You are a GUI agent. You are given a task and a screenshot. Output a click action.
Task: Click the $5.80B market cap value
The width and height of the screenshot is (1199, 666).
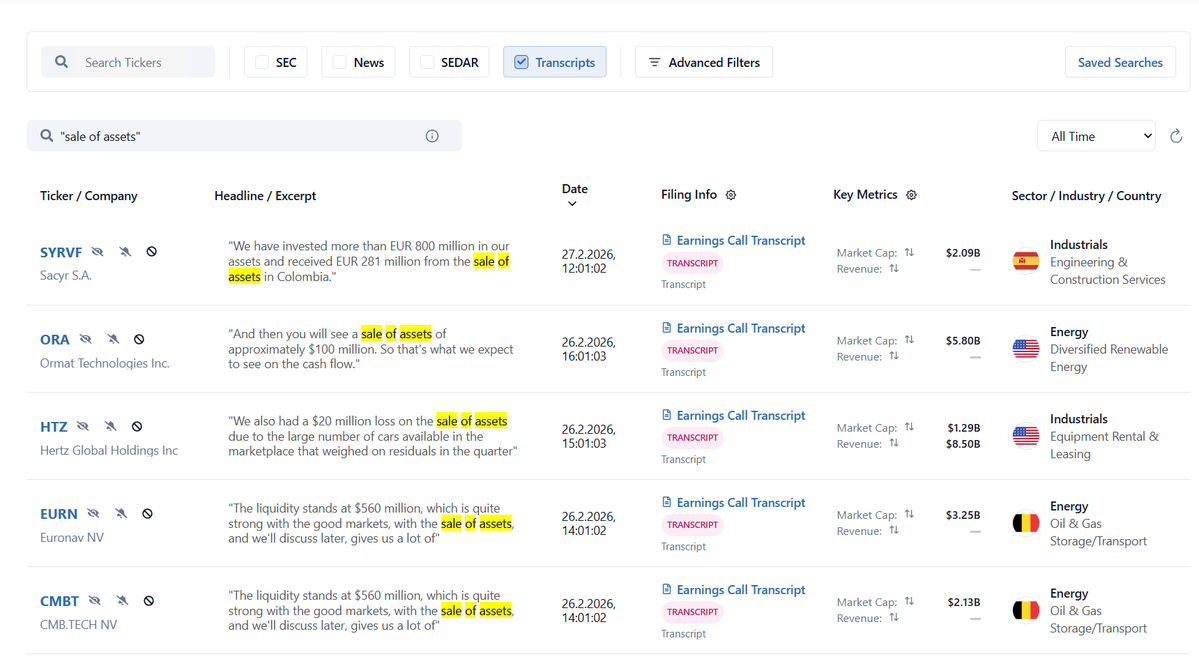[x=963, y=340]
